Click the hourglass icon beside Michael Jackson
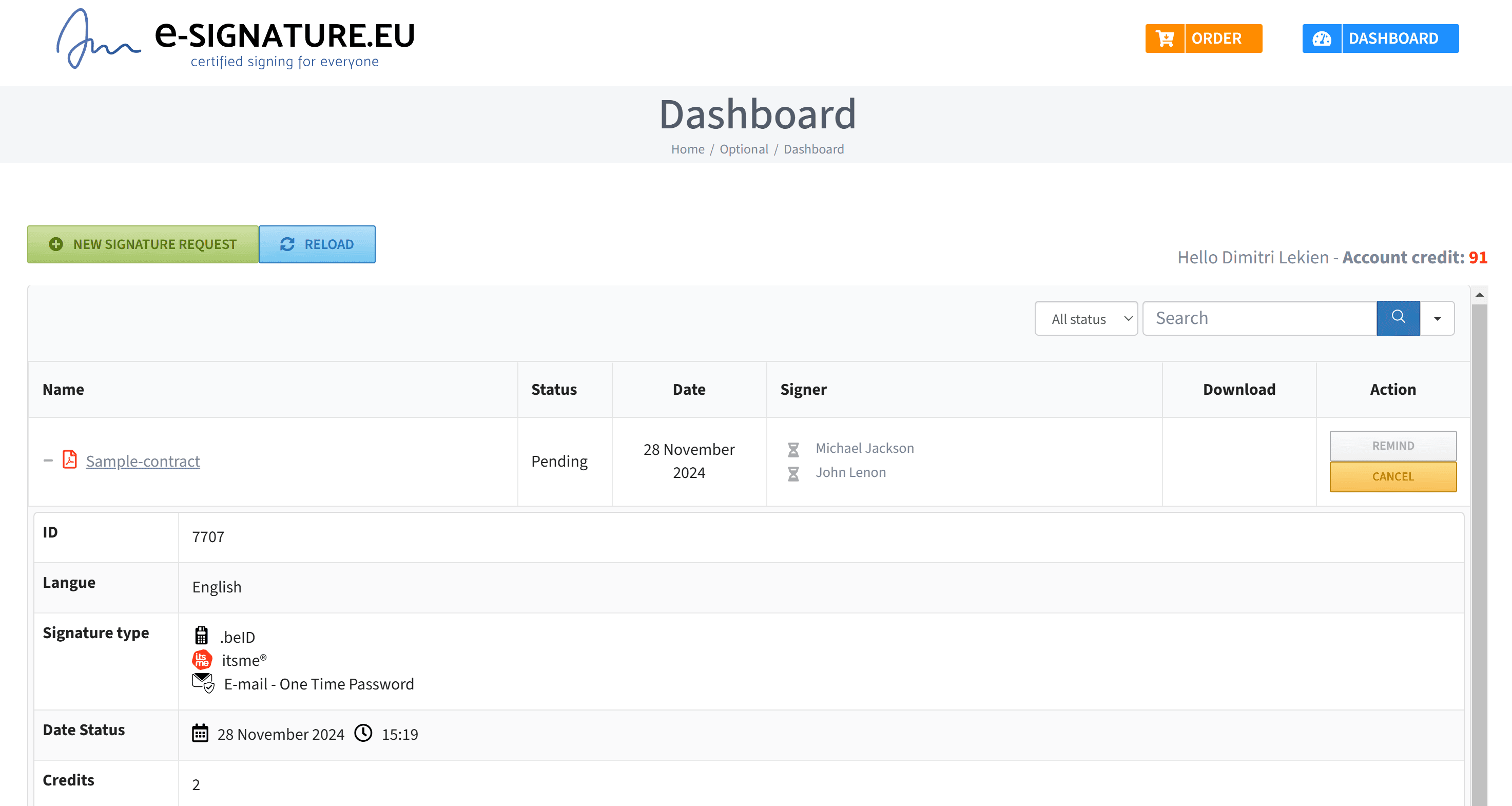The image size is (1512, 806). click(793, 450)
